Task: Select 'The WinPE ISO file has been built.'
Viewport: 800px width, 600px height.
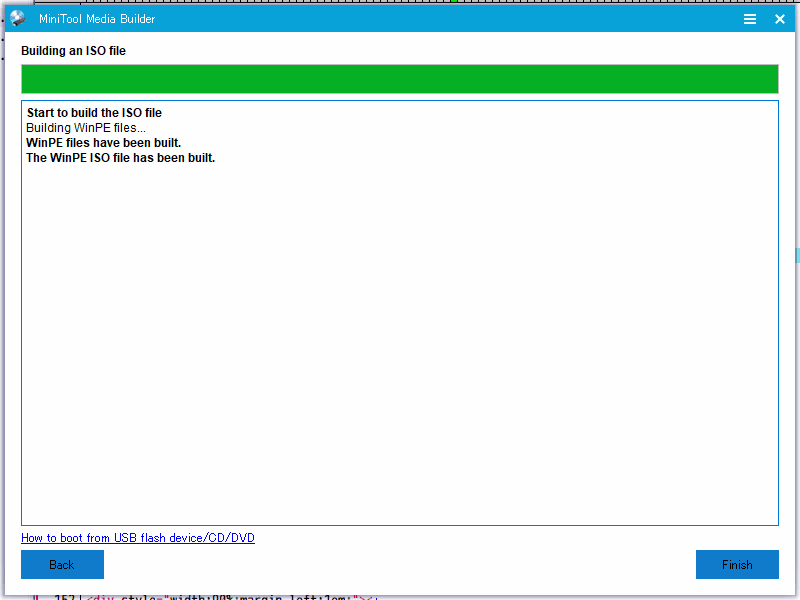Action: tap(120, 158)
